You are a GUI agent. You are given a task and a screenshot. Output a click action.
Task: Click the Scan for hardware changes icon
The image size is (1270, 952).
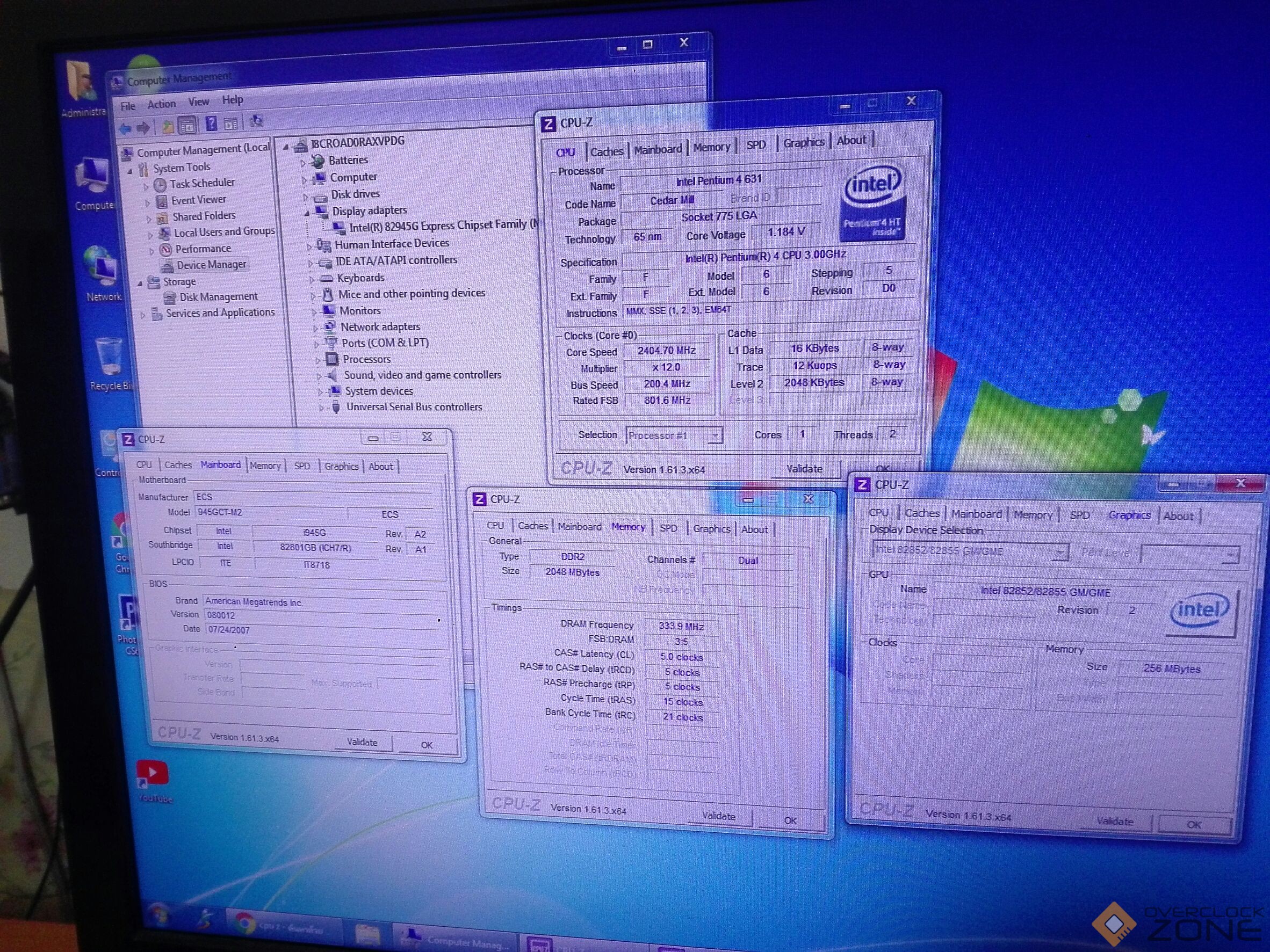(257, 121)
